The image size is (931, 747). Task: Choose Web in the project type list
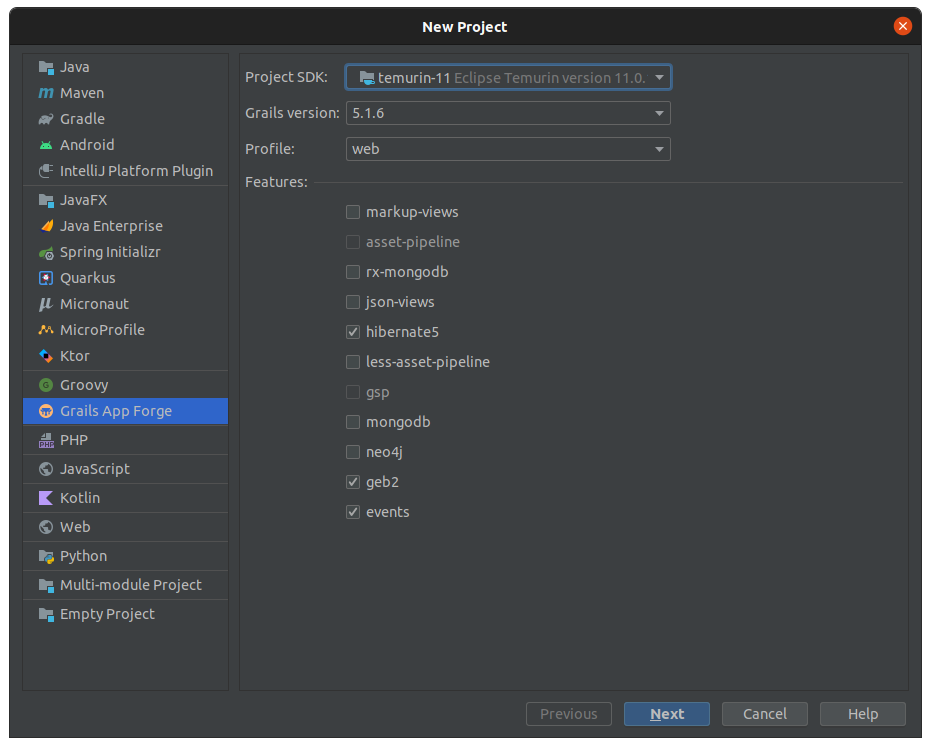click(x=125, y=527)
